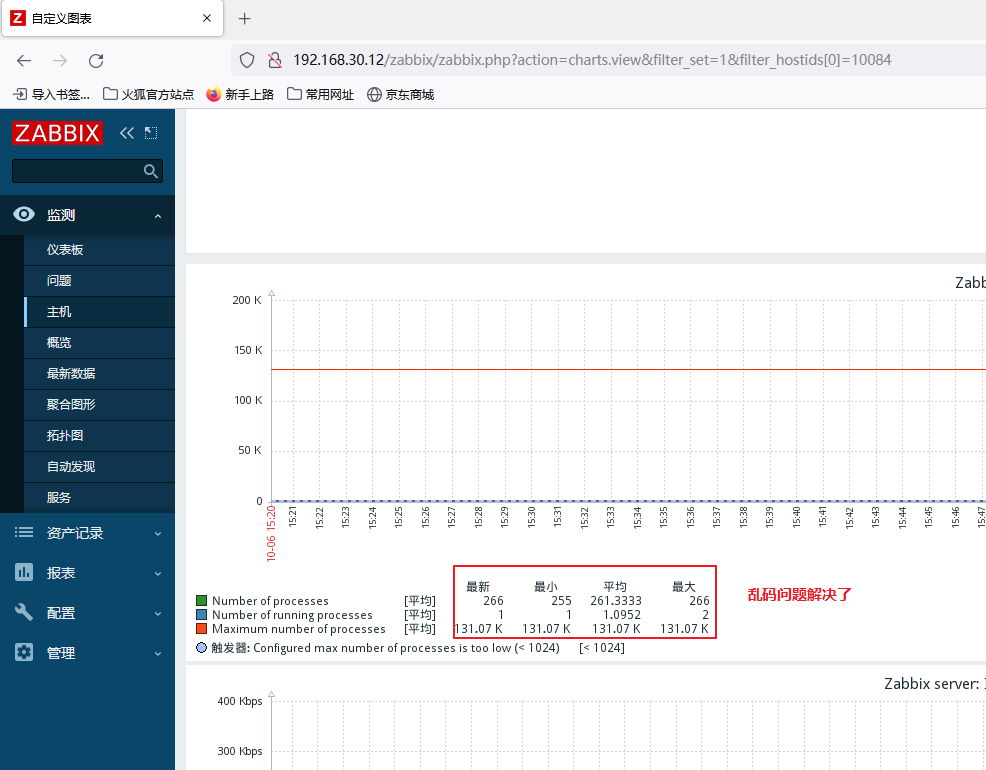
Task: Select the 自定义图表 browser tab
Action: pos(113,18)
